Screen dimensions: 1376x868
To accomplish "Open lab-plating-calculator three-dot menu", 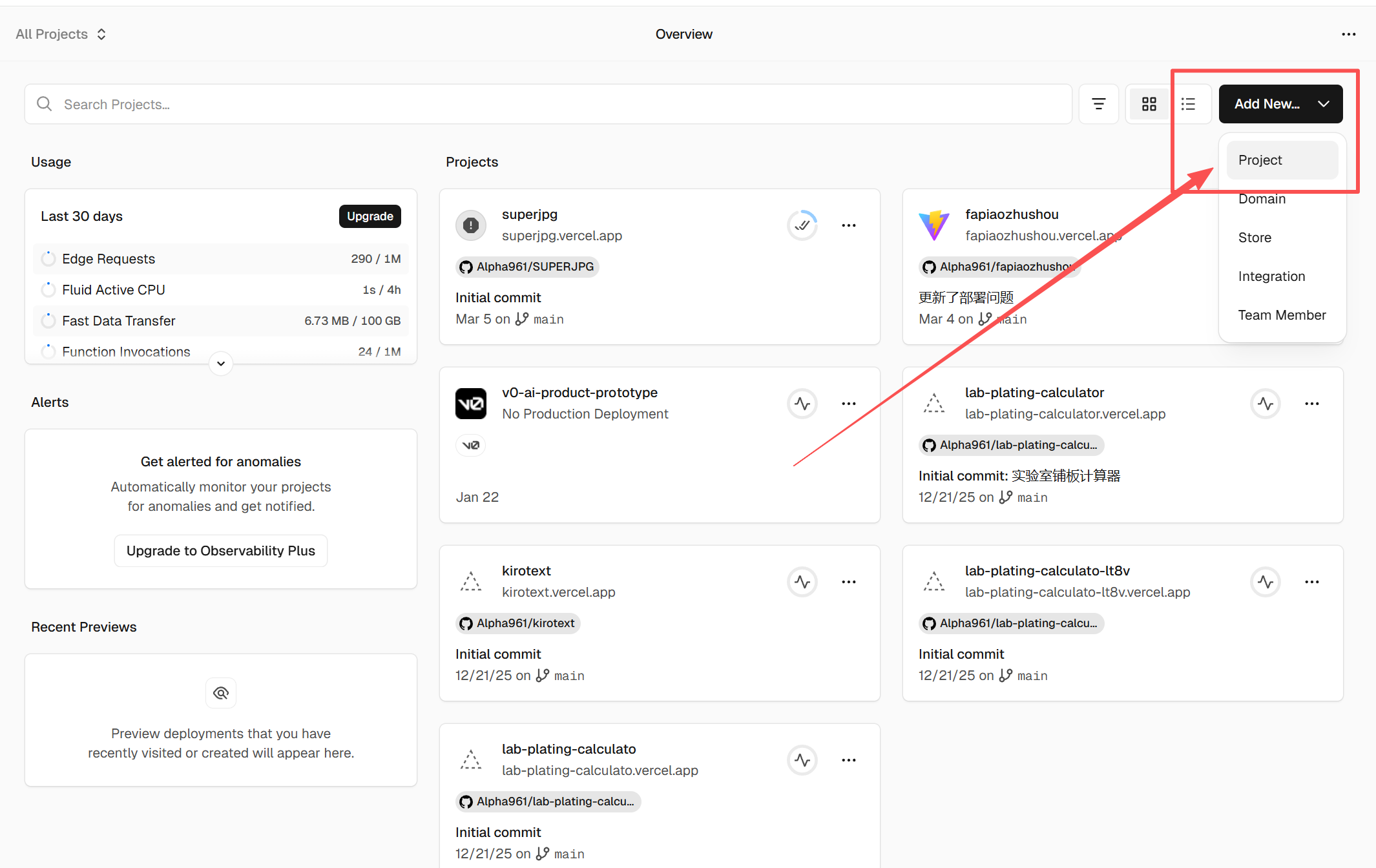I will click(x=1311, y=404).
